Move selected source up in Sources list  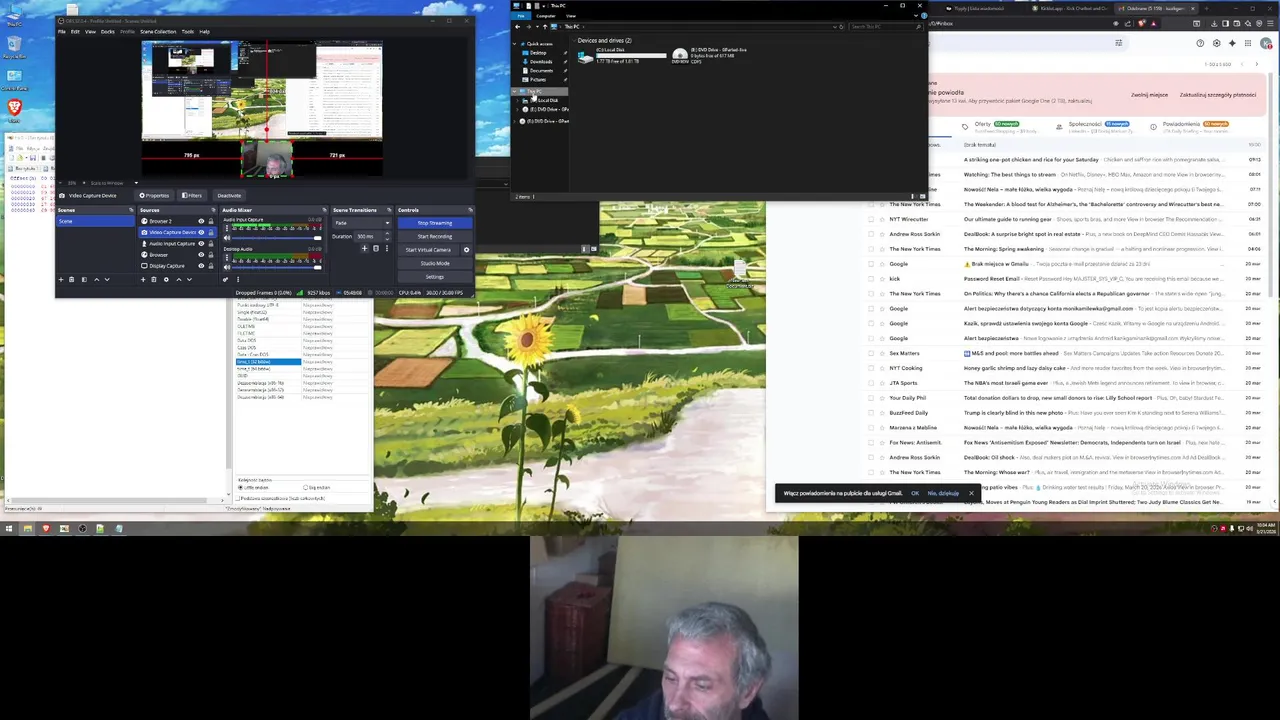(x=179, y=279)
